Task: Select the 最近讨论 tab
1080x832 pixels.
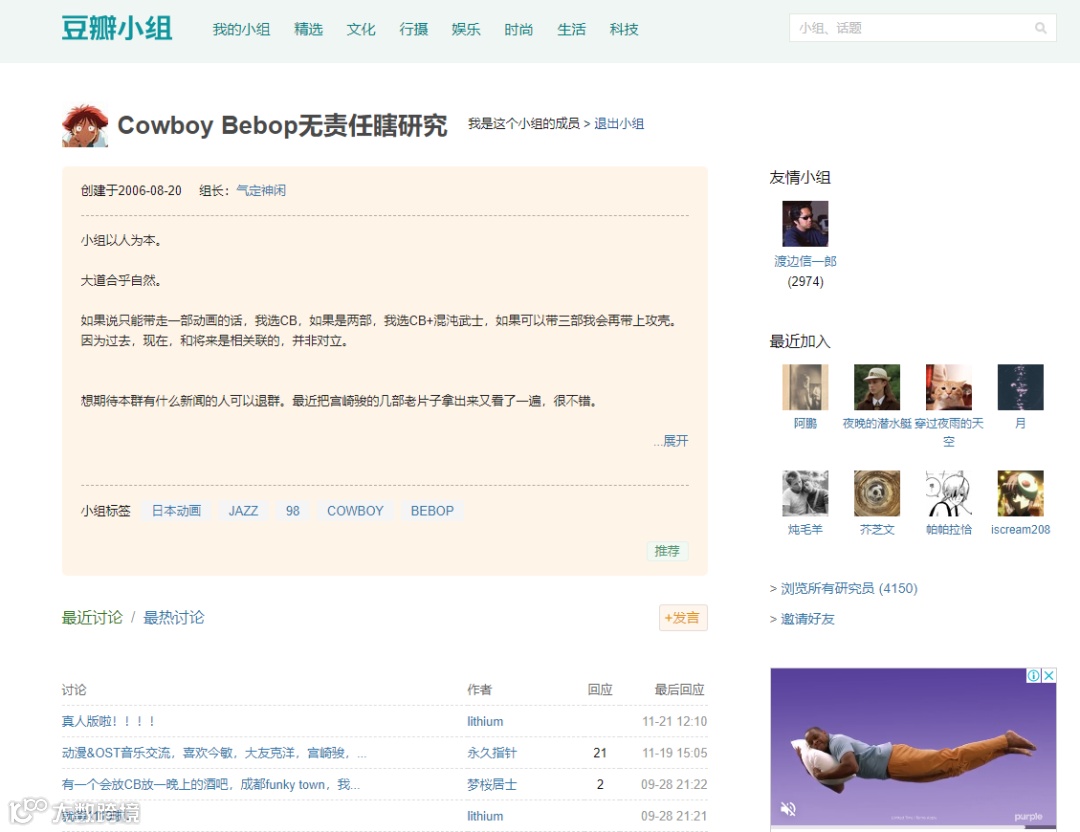Action: click(x=92, y=617)
